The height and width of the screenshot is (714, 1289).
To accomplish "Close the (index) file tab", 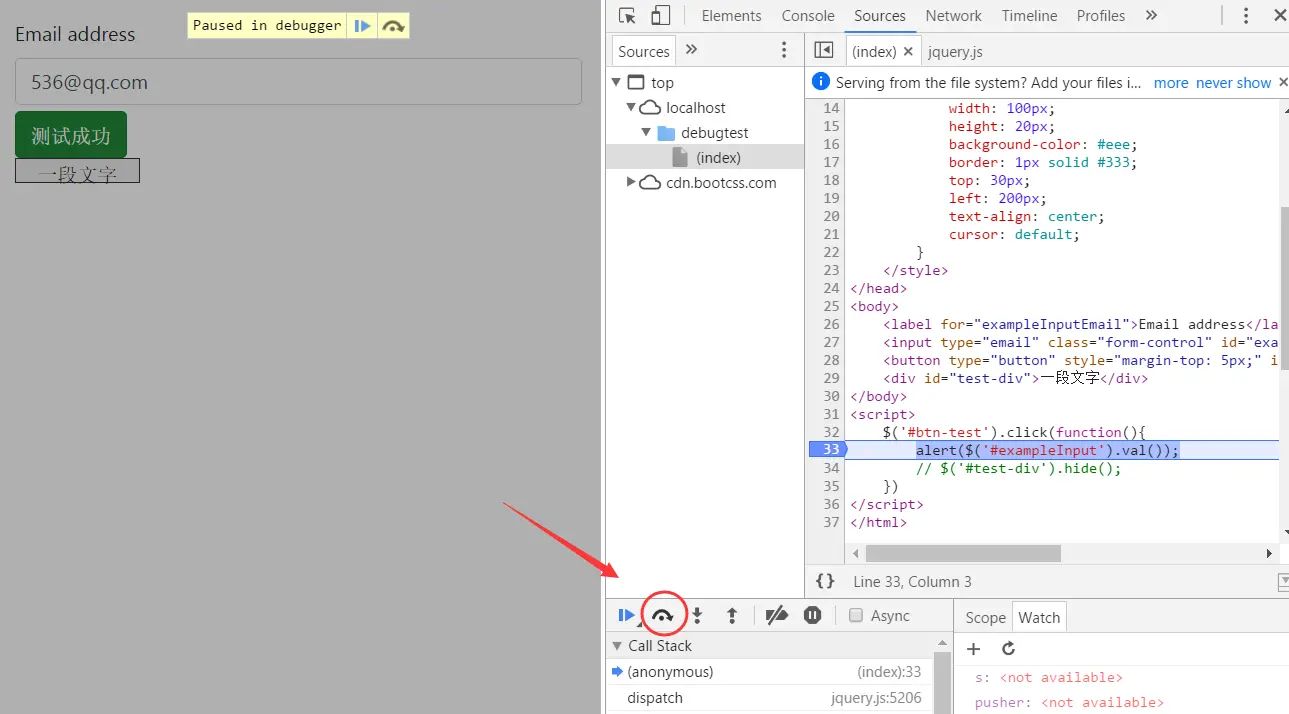I will [908, 51].
